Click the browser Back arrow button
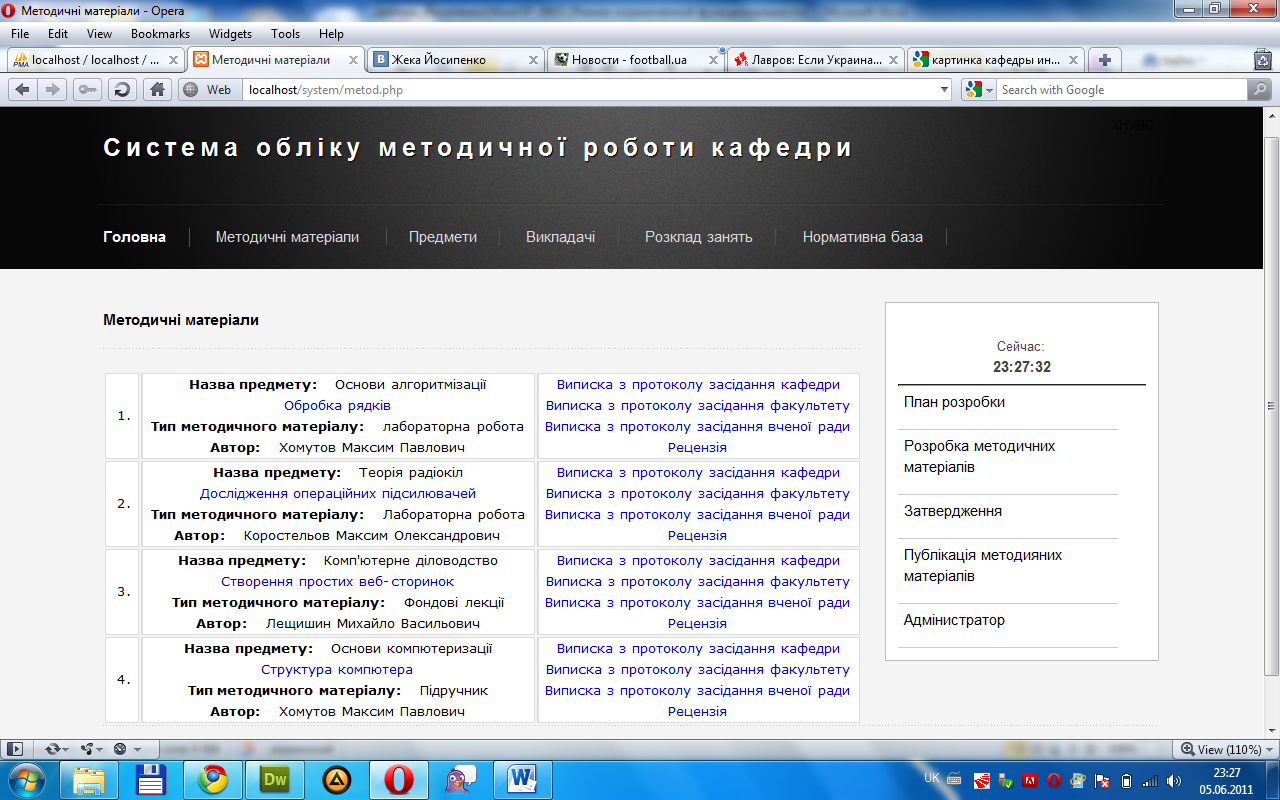The height and width of the screenshot is (800, 1280). coord(22,90)
